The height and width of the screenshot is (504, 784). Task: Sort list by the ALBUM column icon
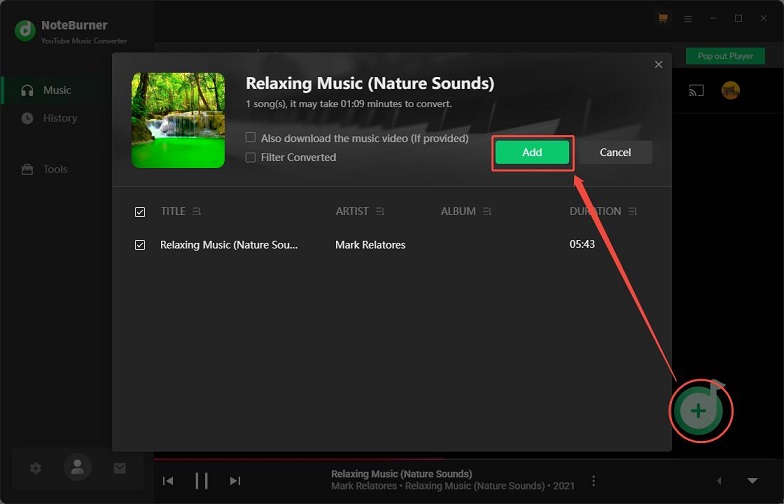click(x=487, y=212)
